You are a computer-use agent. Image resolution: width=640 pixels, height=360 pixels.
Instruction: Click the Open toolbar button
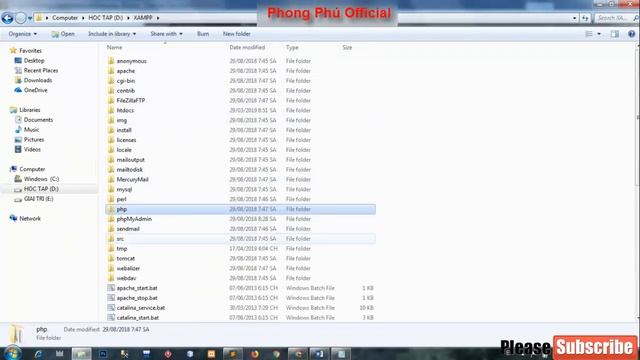[63, 34]
